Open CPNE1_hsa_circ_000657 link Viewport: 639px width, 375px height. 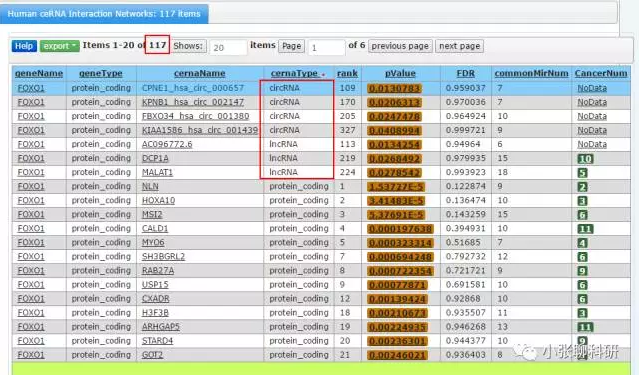[x=193, y=88]
